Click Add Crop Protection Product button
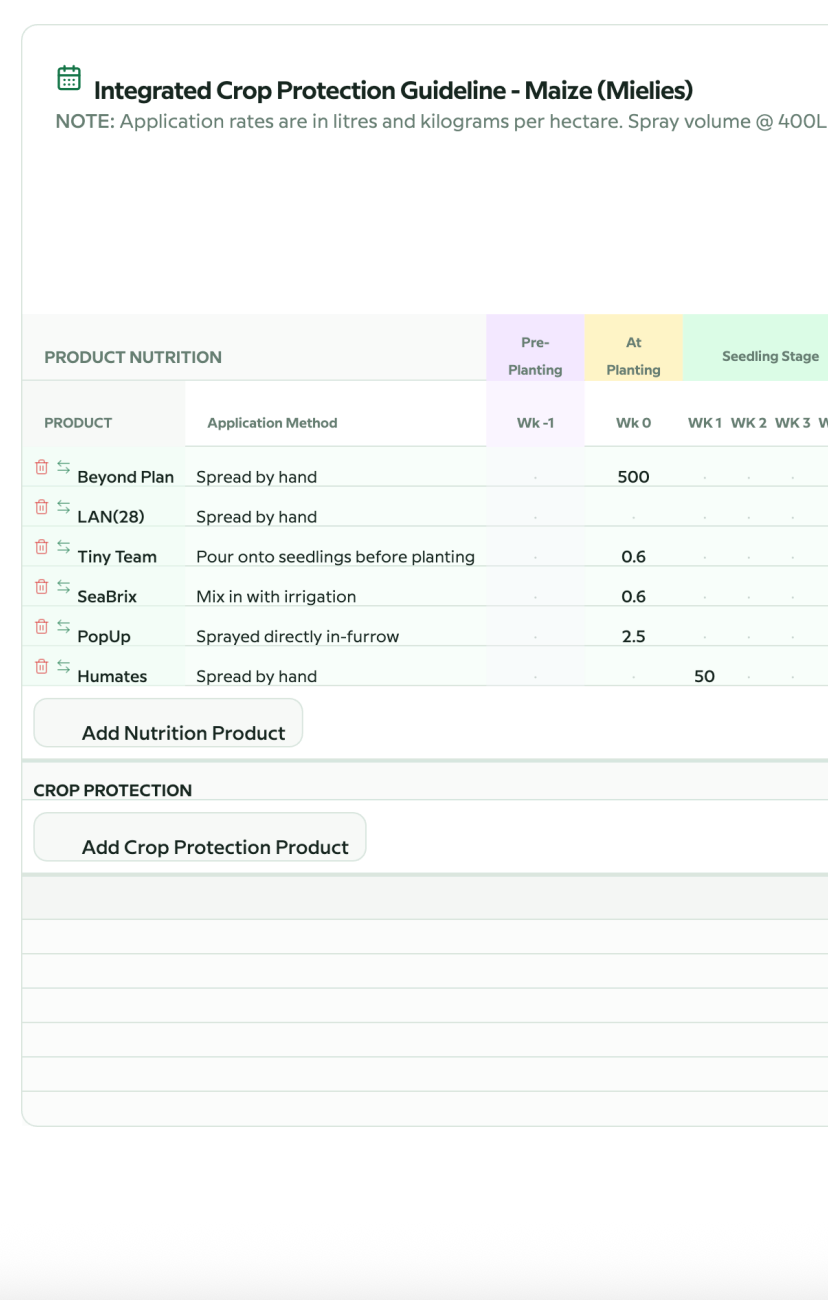Viewport: 828px width, 1300px height. click(x=200, y=837)
